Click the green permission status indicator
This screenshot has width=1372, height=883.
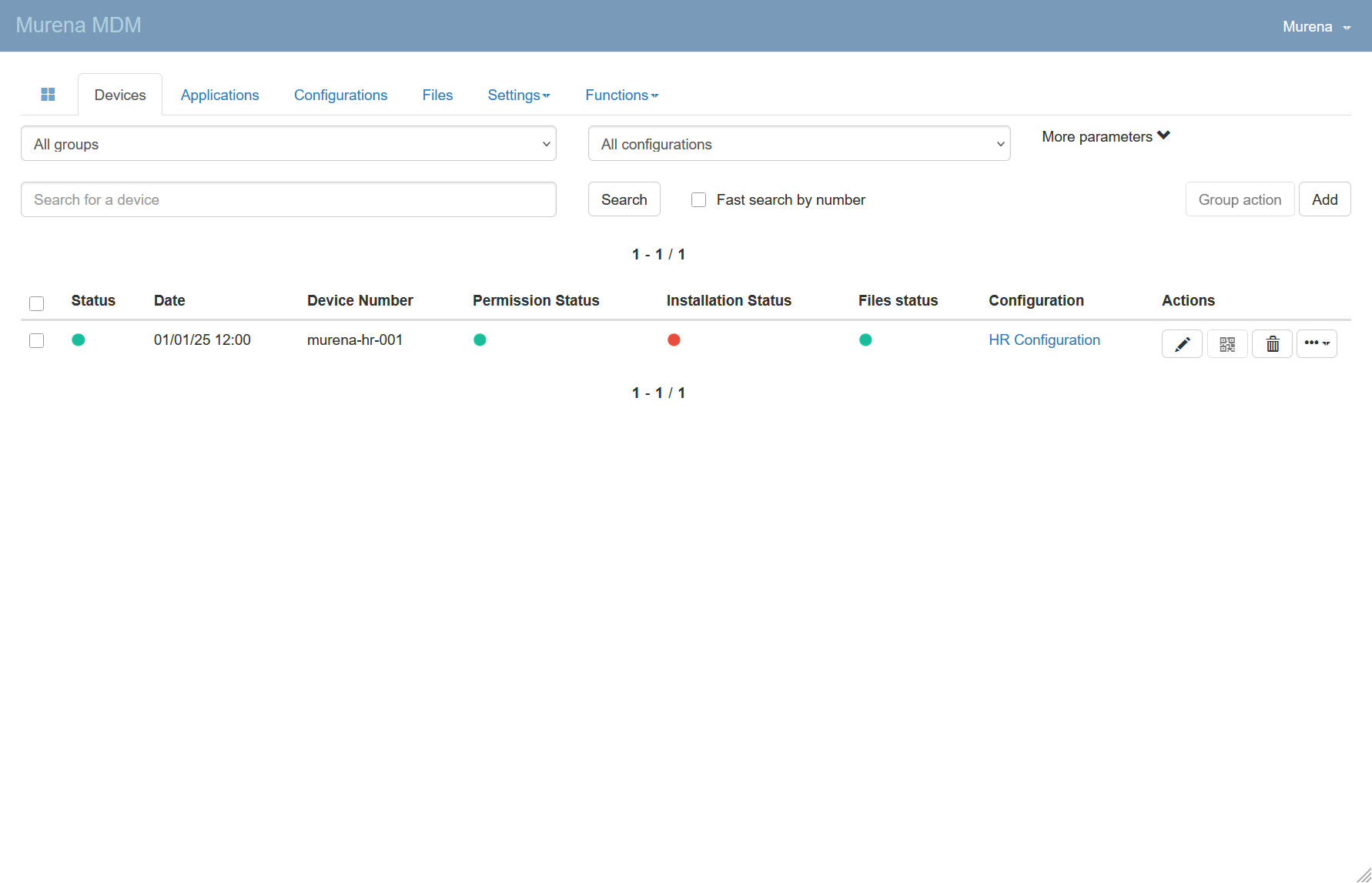pyautogui.click(x=480, y=339)
